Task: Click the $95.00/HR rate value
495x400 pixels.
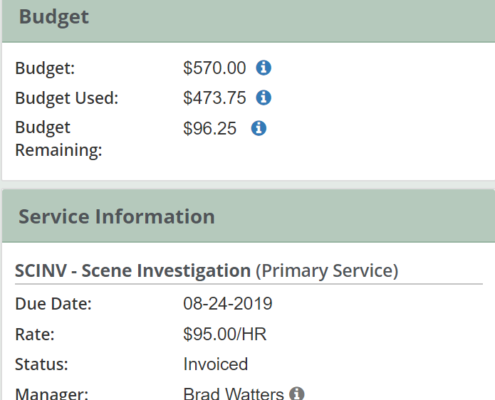Action: coord(225,334)
